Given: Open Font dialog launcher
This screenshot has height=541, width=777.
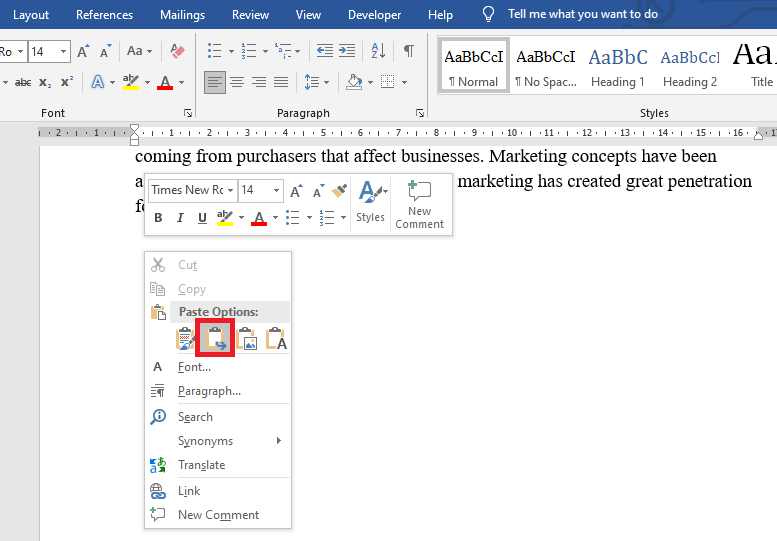Looking at the screenshot, I should tap(188, 113).
